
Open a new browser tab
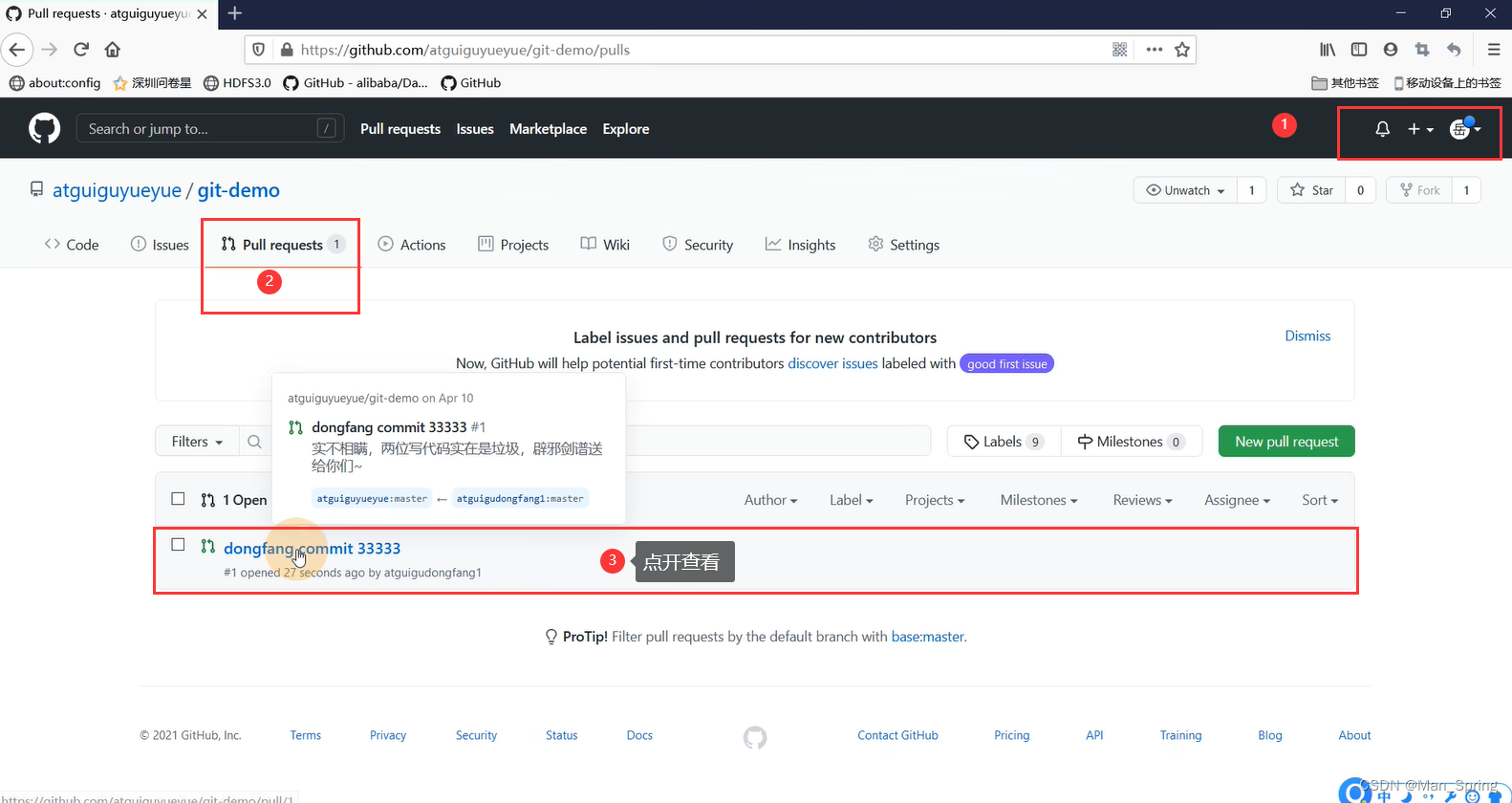235,13
